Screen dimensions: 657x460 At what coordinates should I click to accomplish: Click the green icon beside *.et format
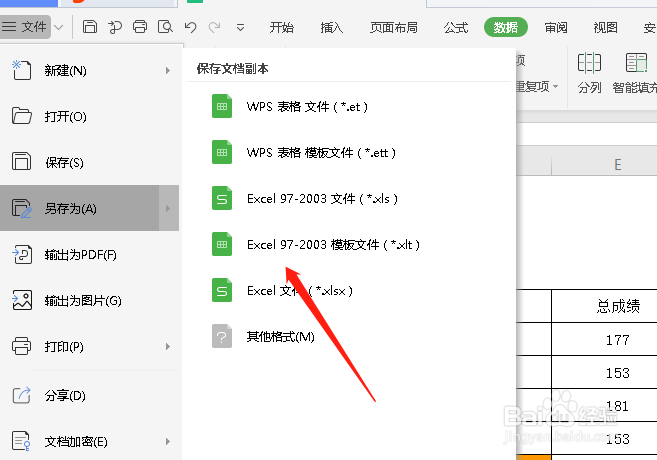point(222,106)
